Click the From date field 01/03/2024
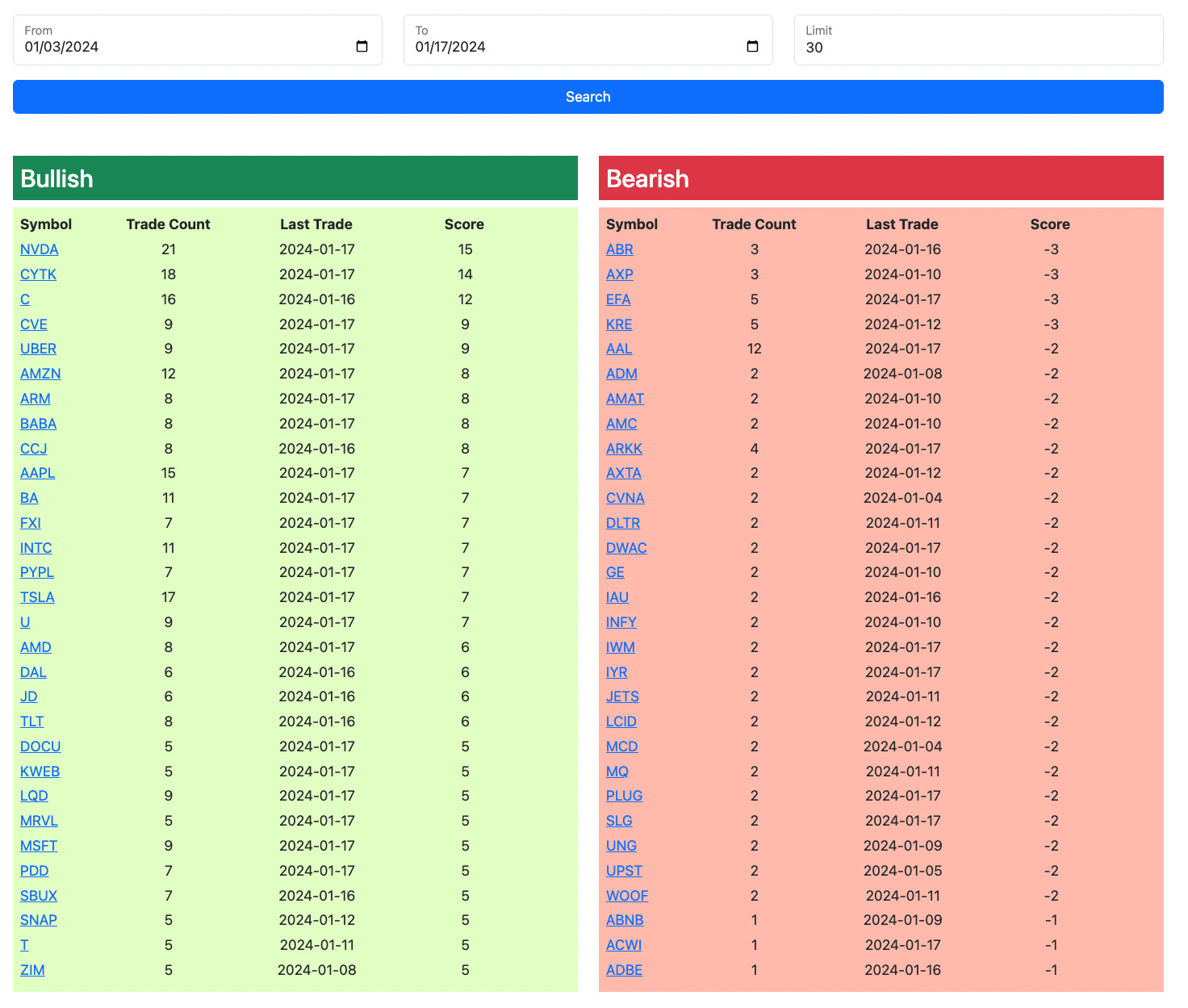 coord(198,40)
